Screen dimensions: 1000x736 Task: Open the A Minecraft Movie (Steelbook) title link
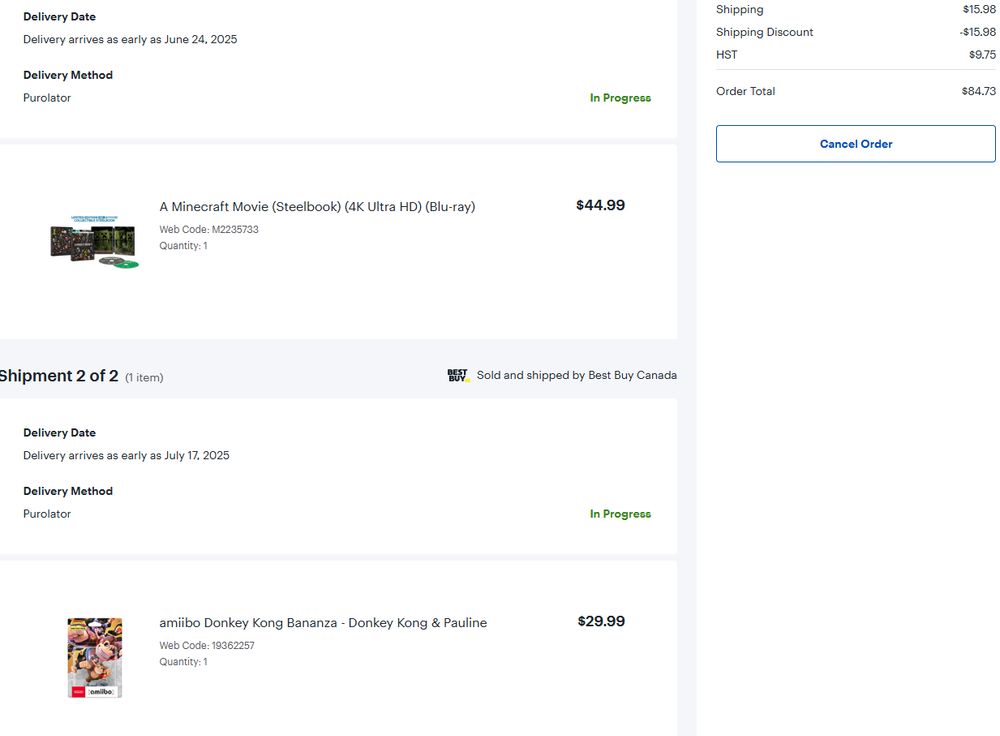click(x=317, y=207)
